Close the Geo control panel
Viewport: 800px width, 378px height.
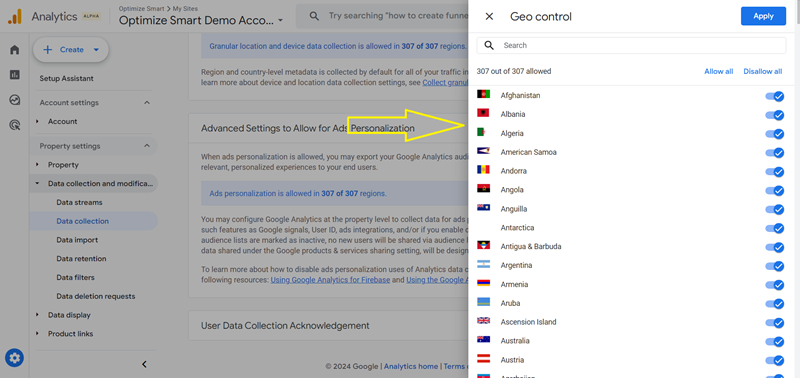(489, 16)
